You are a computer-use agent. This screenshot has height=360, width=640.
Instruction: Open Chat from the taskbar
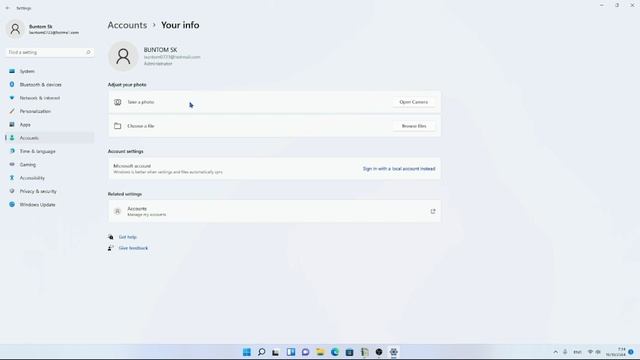[x=305, y=352]
